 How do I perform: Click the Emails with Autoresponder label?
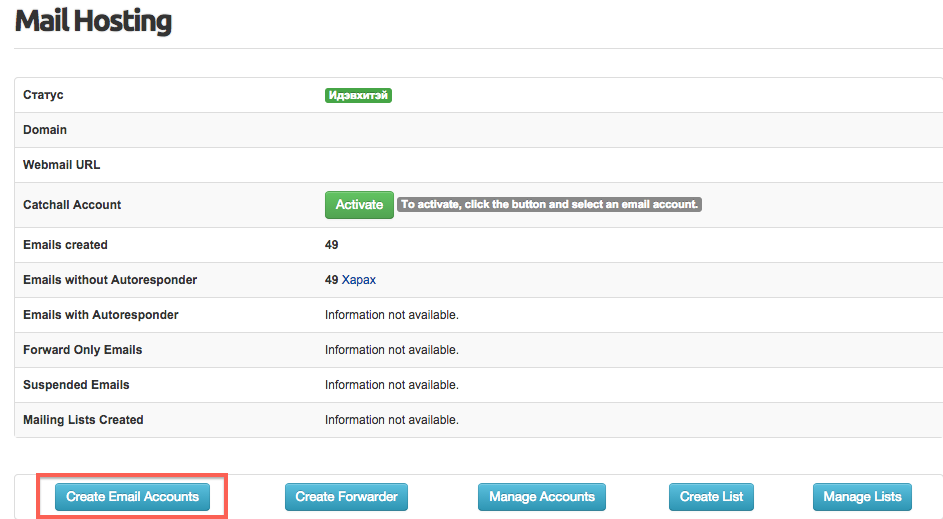[100, 315]
